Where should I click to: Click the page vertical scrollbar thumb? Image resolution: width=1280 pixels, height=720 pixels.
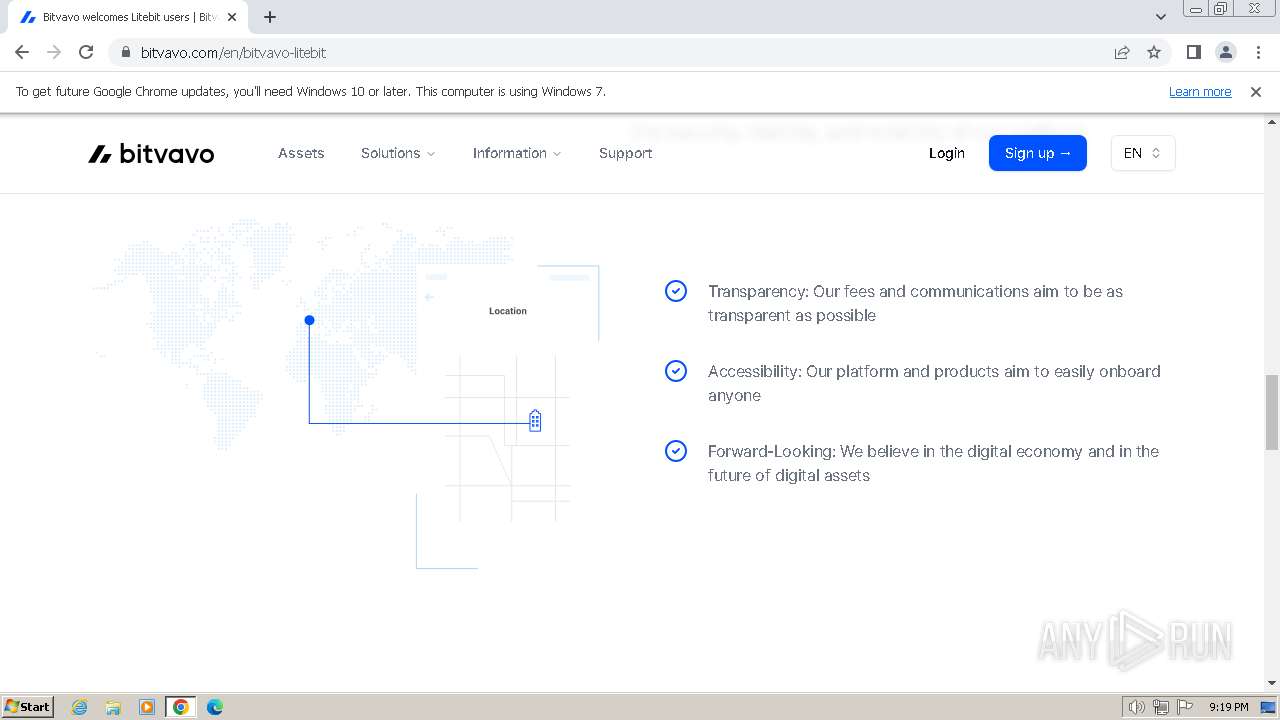coord(1272,412)
